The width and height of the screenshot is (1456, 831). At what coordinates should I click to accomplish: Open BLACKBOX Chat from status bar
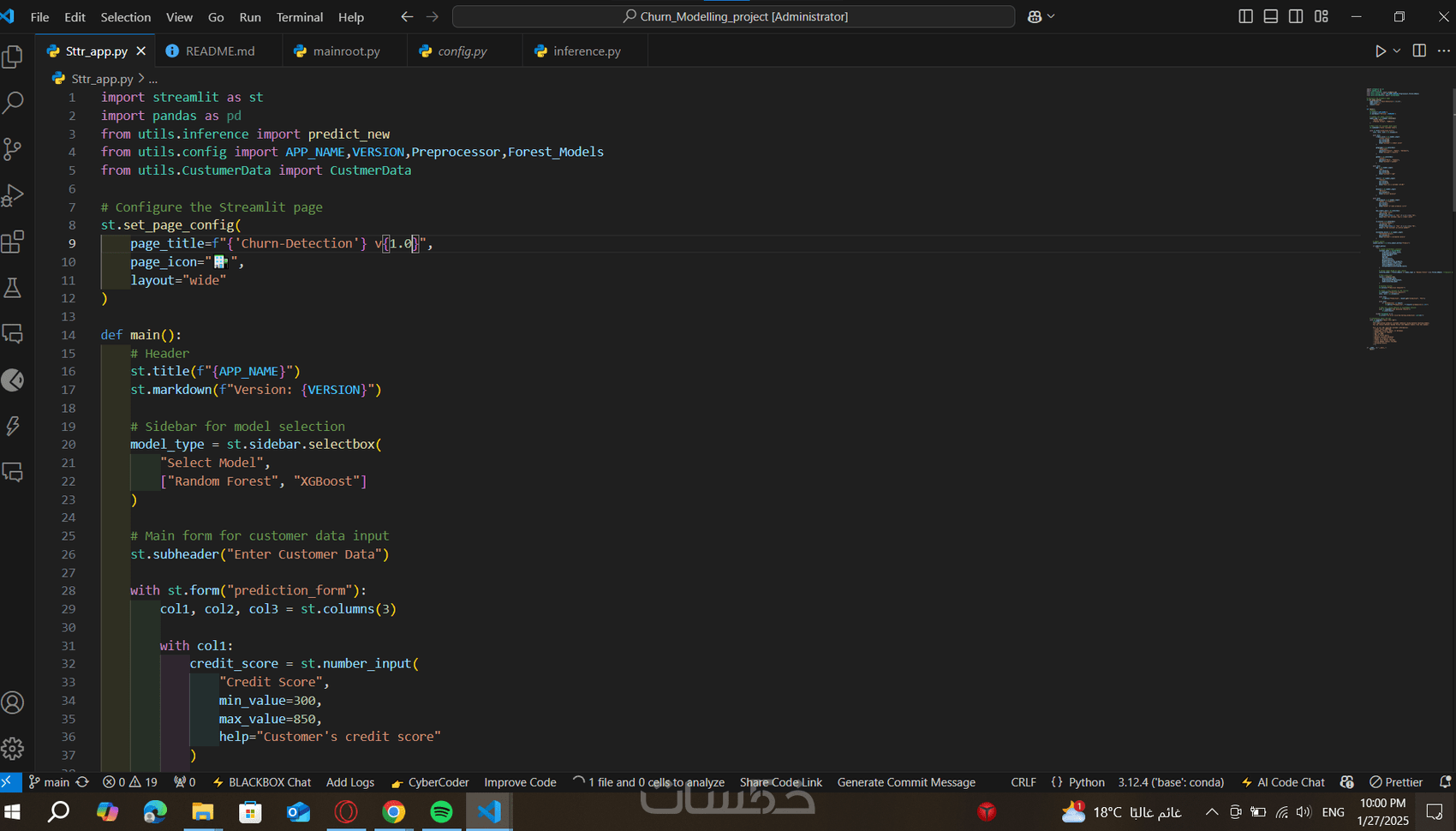tap(262, 782)
